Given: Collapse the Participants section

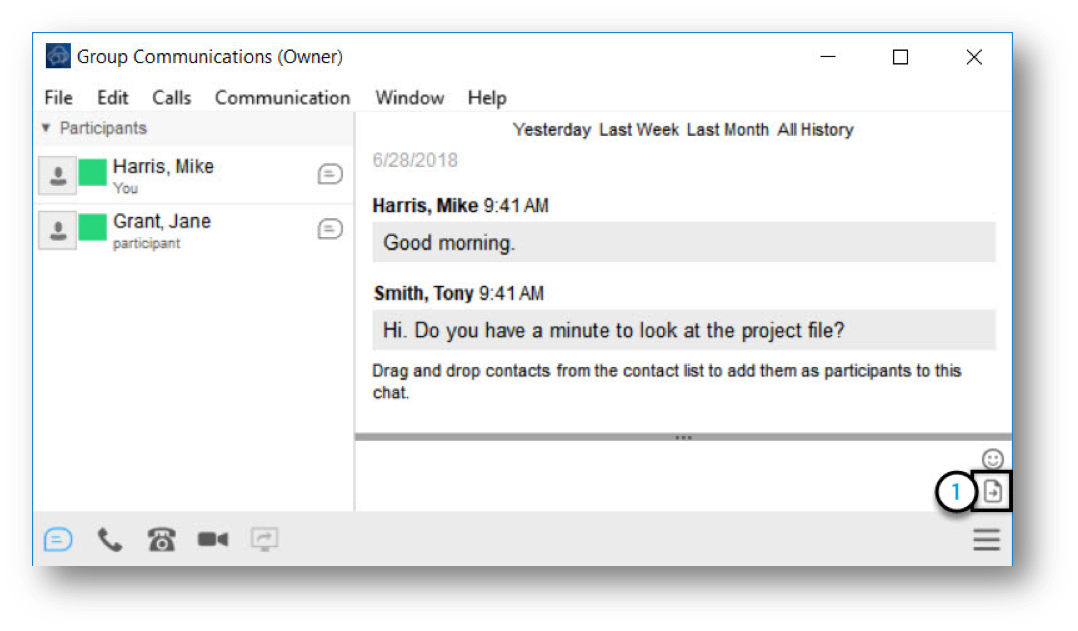Looking at the screenshot, I should click(x=46, y=128).
